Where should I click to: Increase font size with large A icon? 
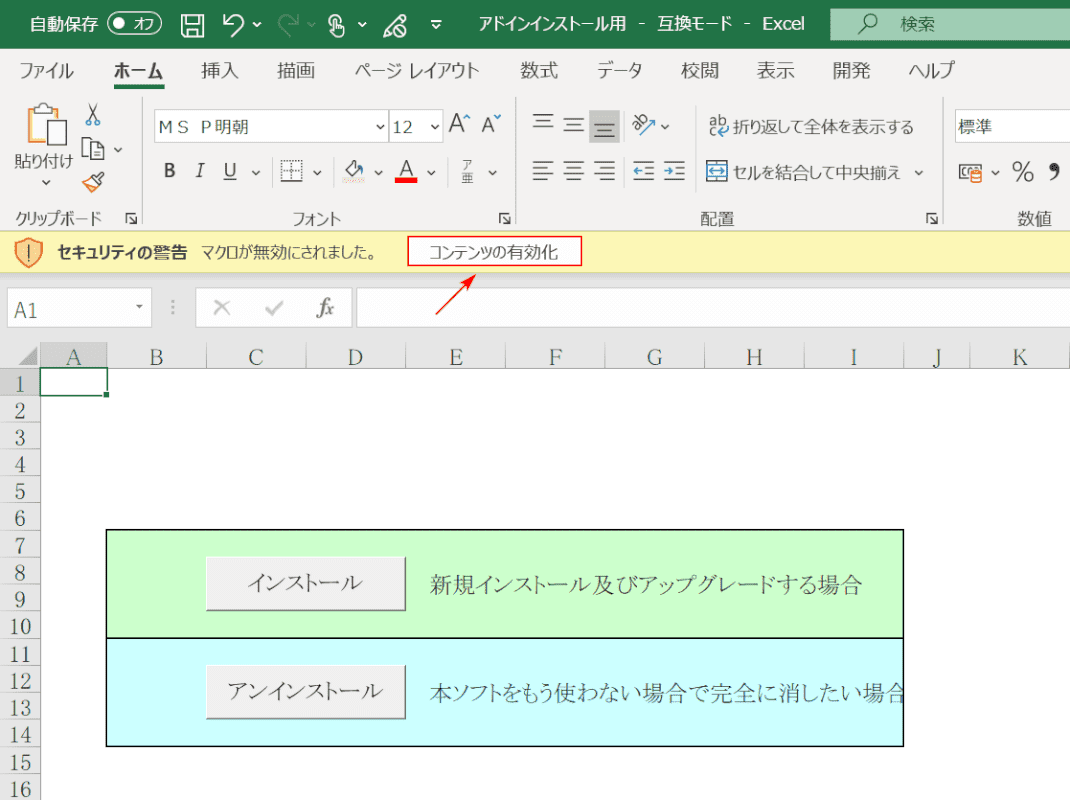coord(459,124)
